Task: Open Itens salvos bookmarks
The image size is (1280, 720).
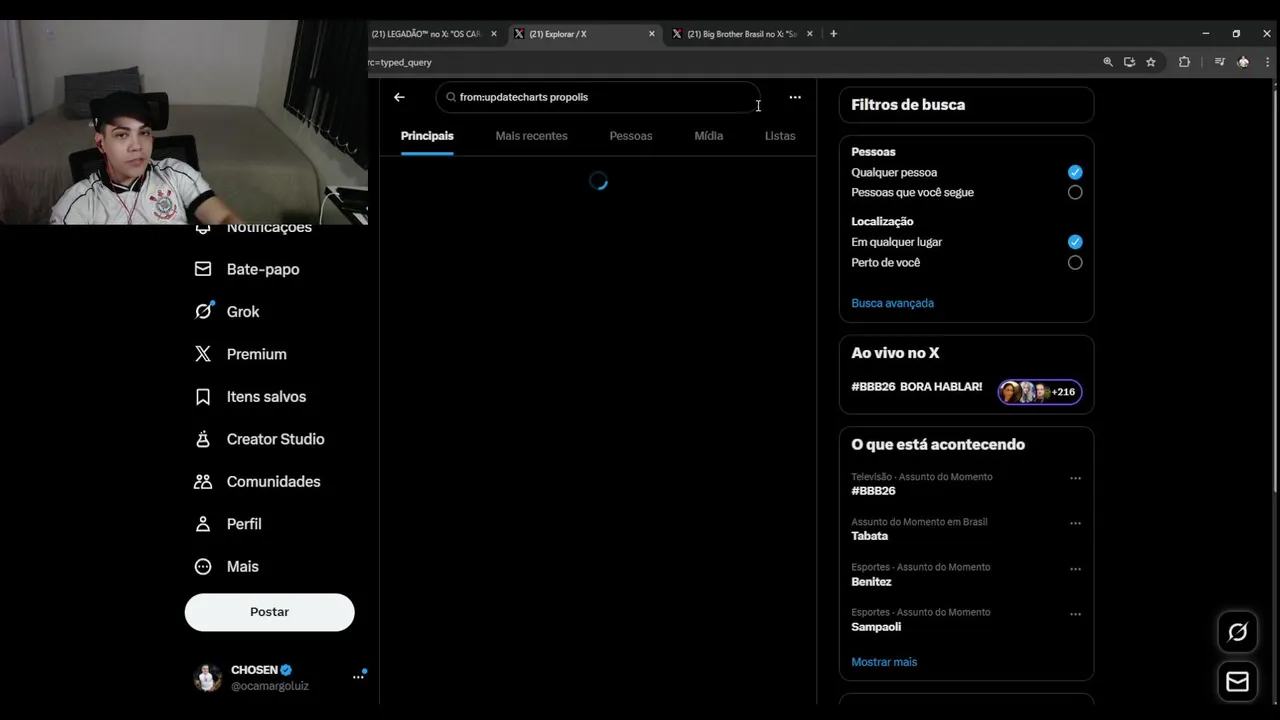Action: click(x=250, y=397)
